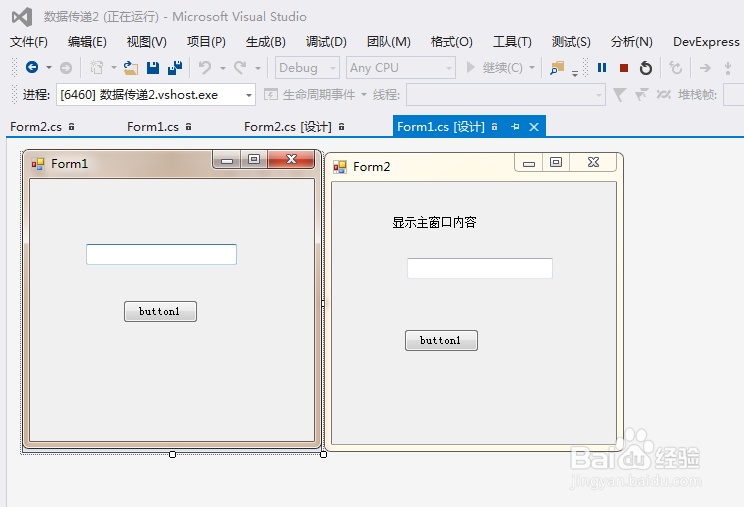This screenshot has height=507, width=744.
Task: Click the Redo arrow icon
Action: 240,68
